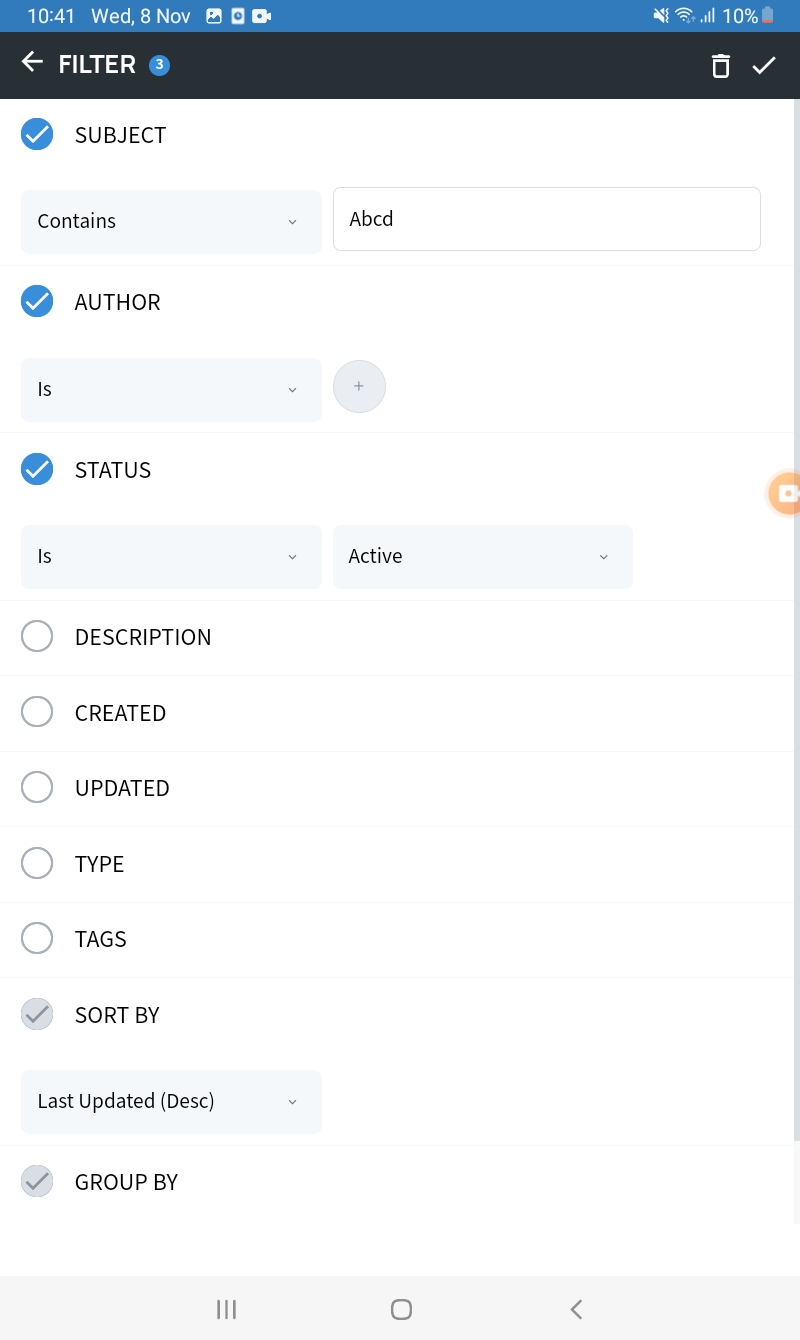Tap the back arrow in Filter header
The image size is (800, 1340).
[x=32, y=63]
